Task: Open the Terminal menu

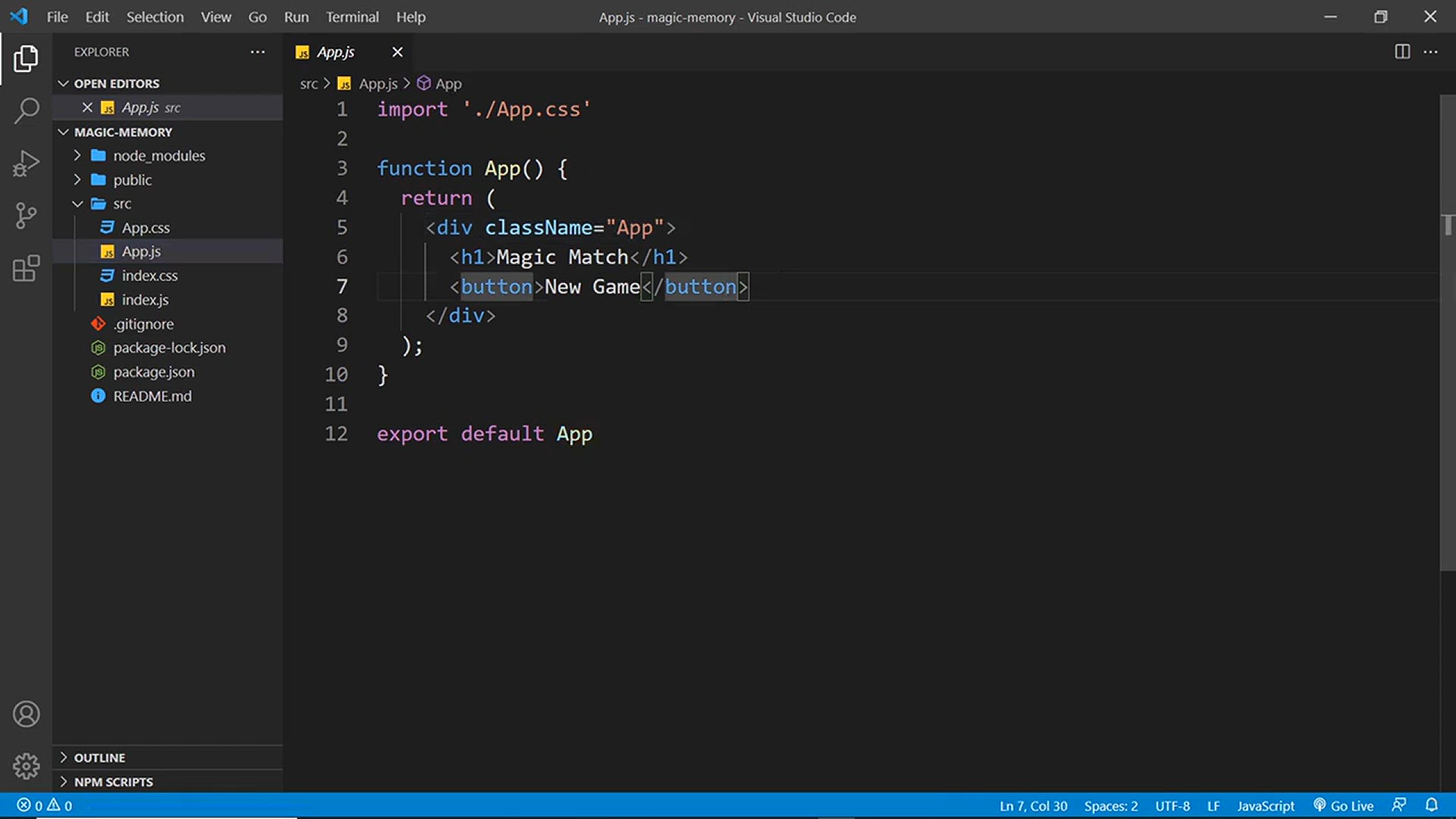Action: pyautogui.click(x=352, y=17)
